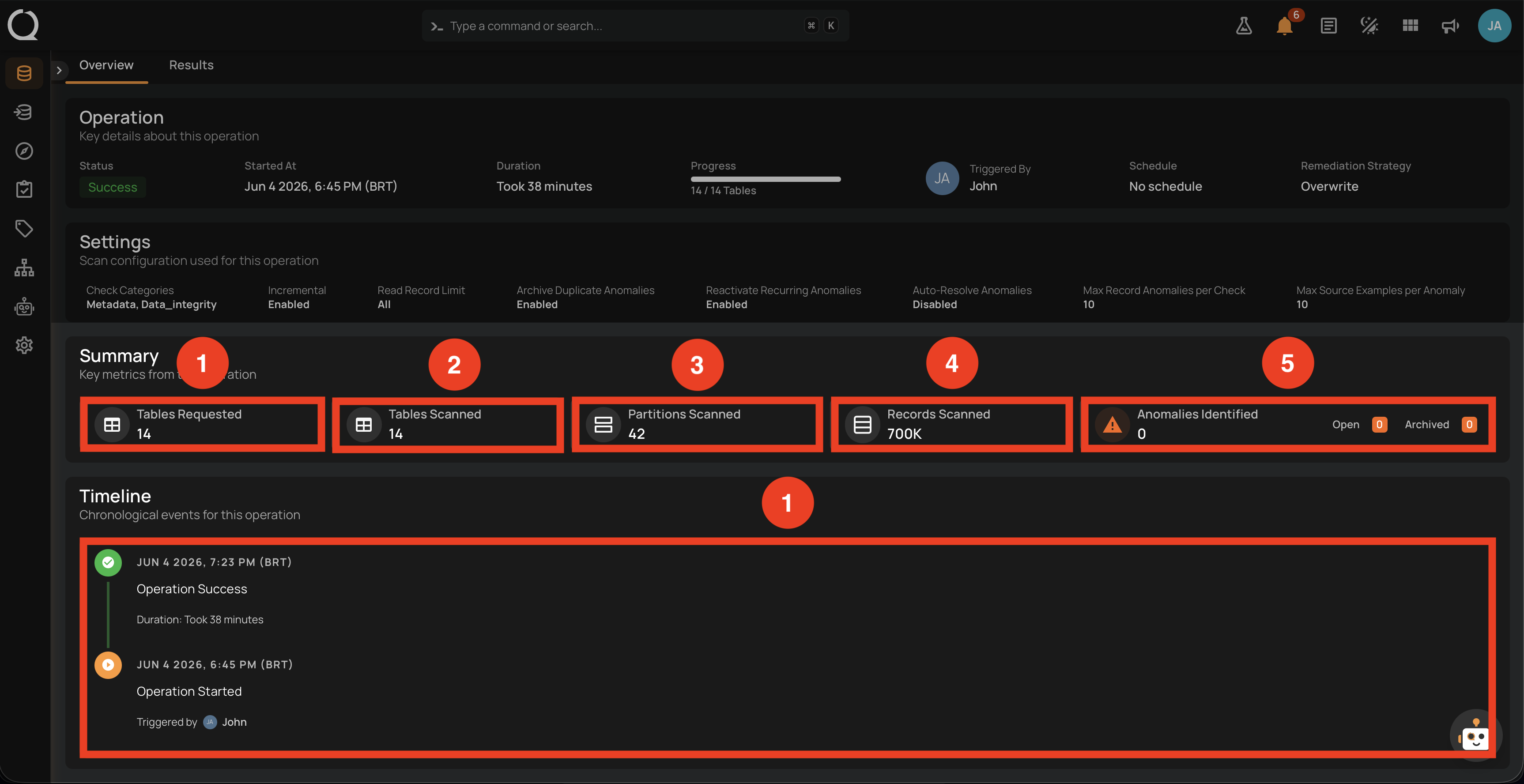This screenshot has height=784, width=1524.
Task: Click the 'Operation Success' timeline title
Action: click(x=192, y=589)
